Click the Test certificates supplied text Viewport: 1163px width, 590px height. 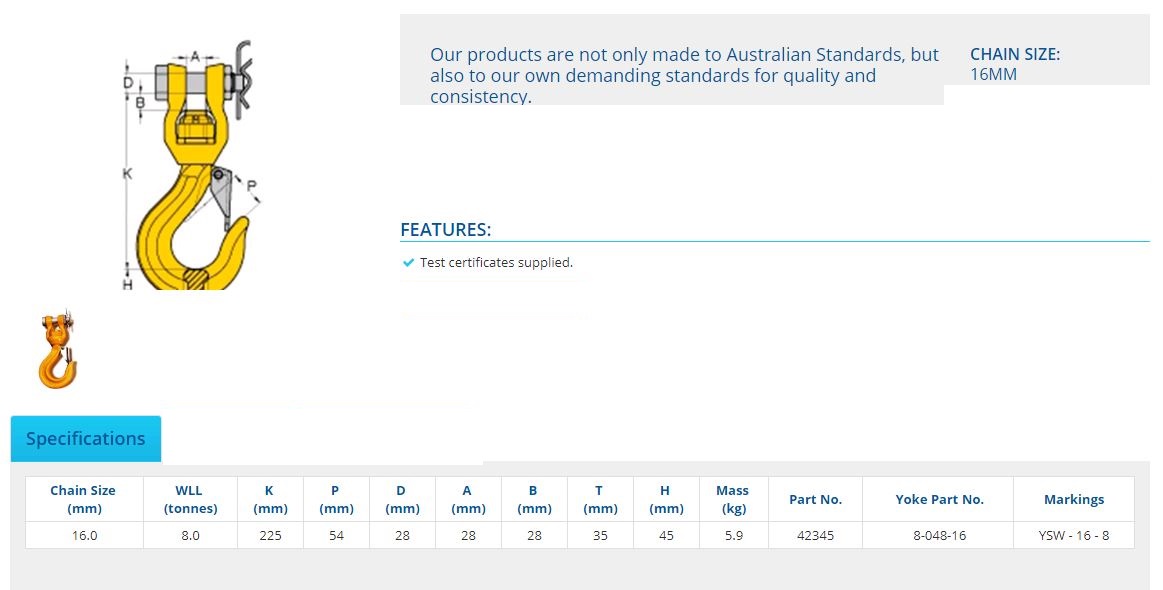[496, 263]
